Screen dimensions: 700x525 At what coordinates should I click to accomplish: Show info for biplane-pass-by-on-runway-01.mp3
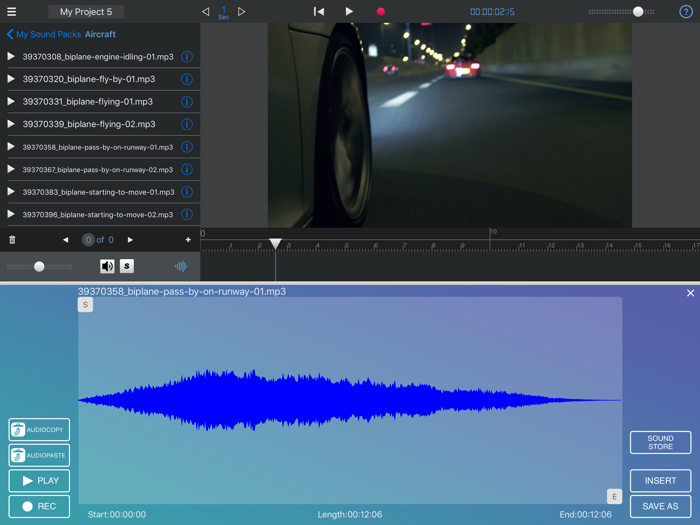(x=187, y=147)
